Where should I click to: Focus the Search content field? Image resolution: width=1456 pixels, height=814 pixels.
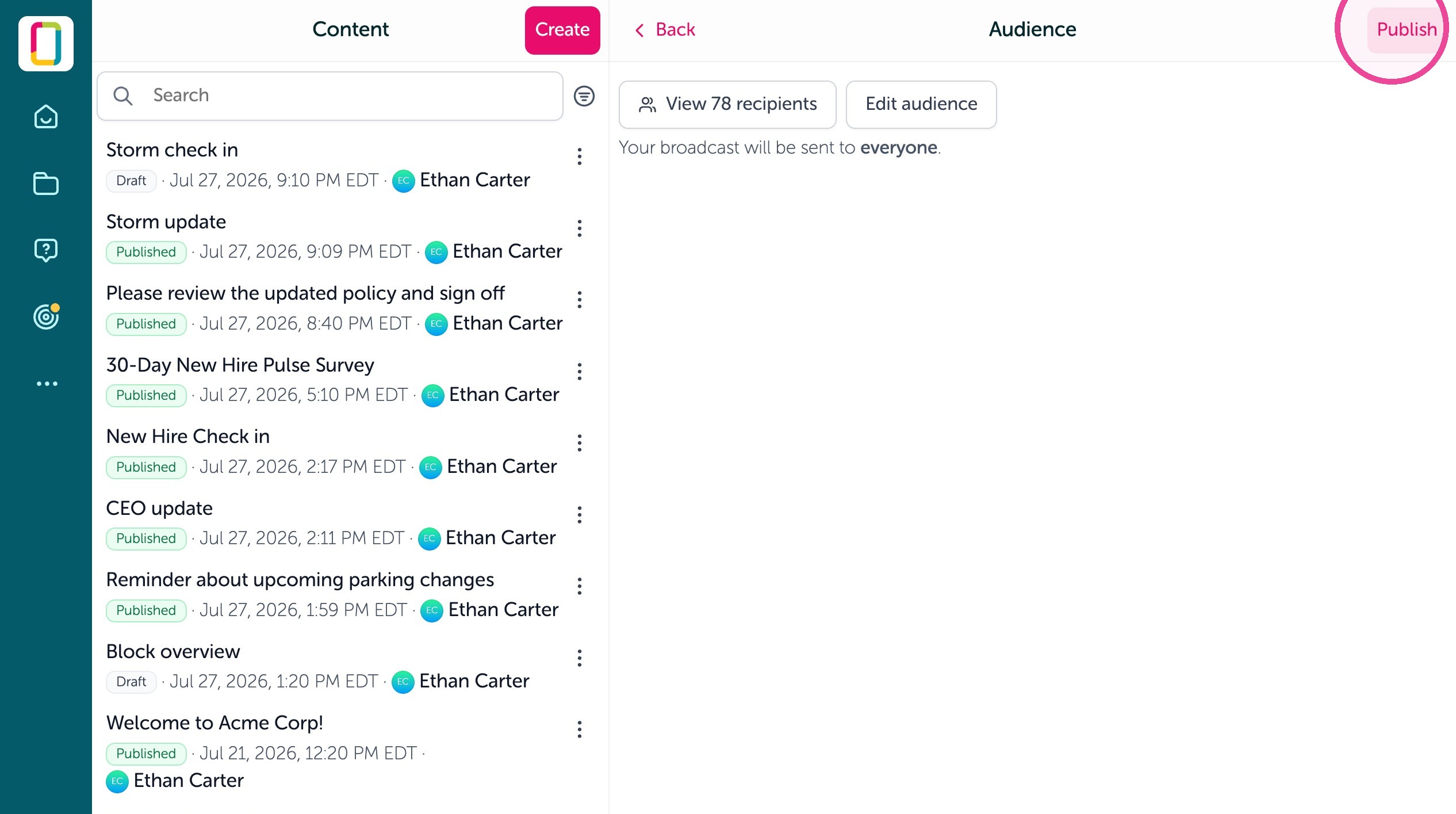pos(330,95)
